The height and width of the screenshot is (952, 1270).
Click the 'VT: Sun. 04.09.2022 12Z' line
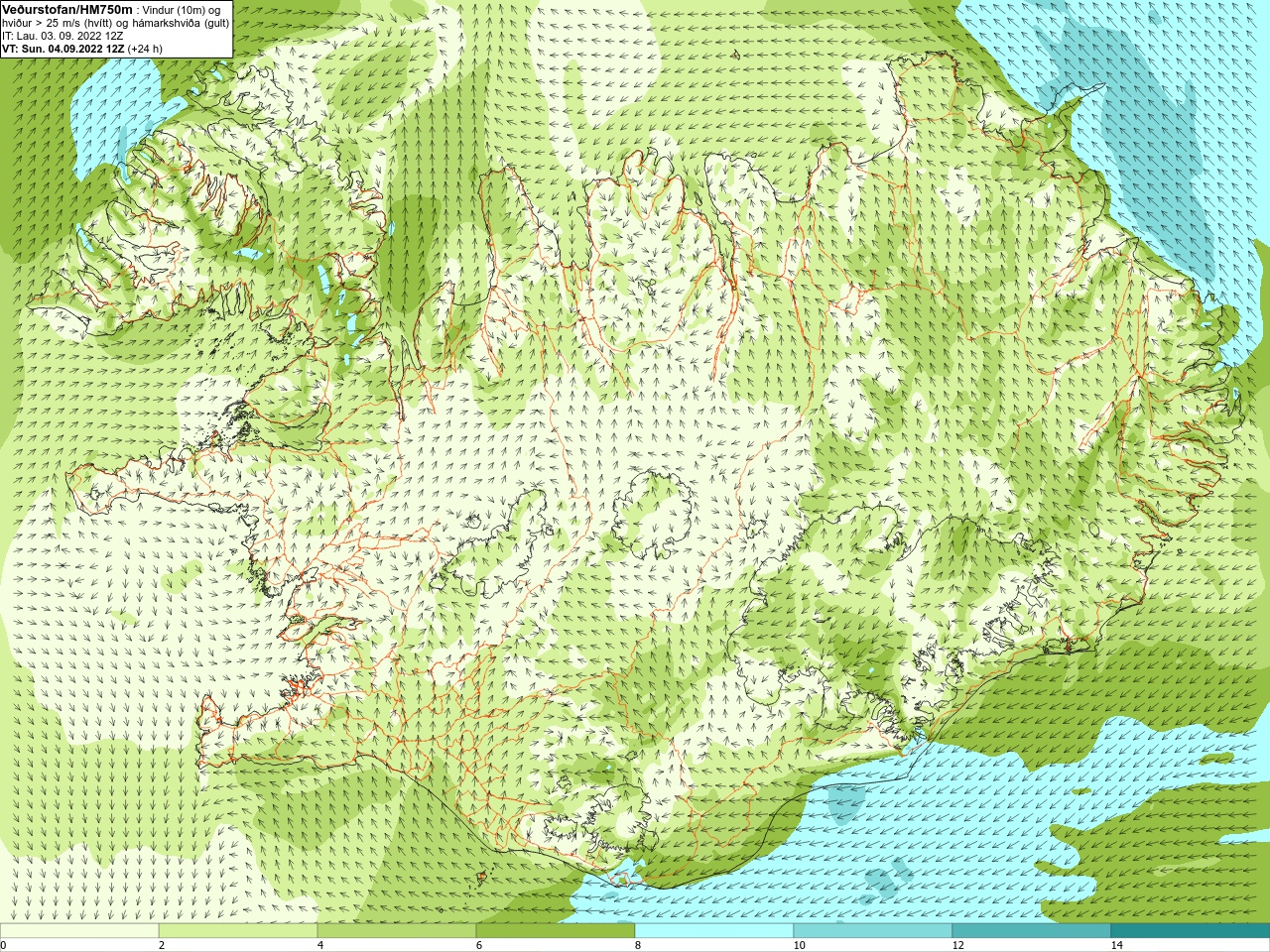click(x=63, y=48)
